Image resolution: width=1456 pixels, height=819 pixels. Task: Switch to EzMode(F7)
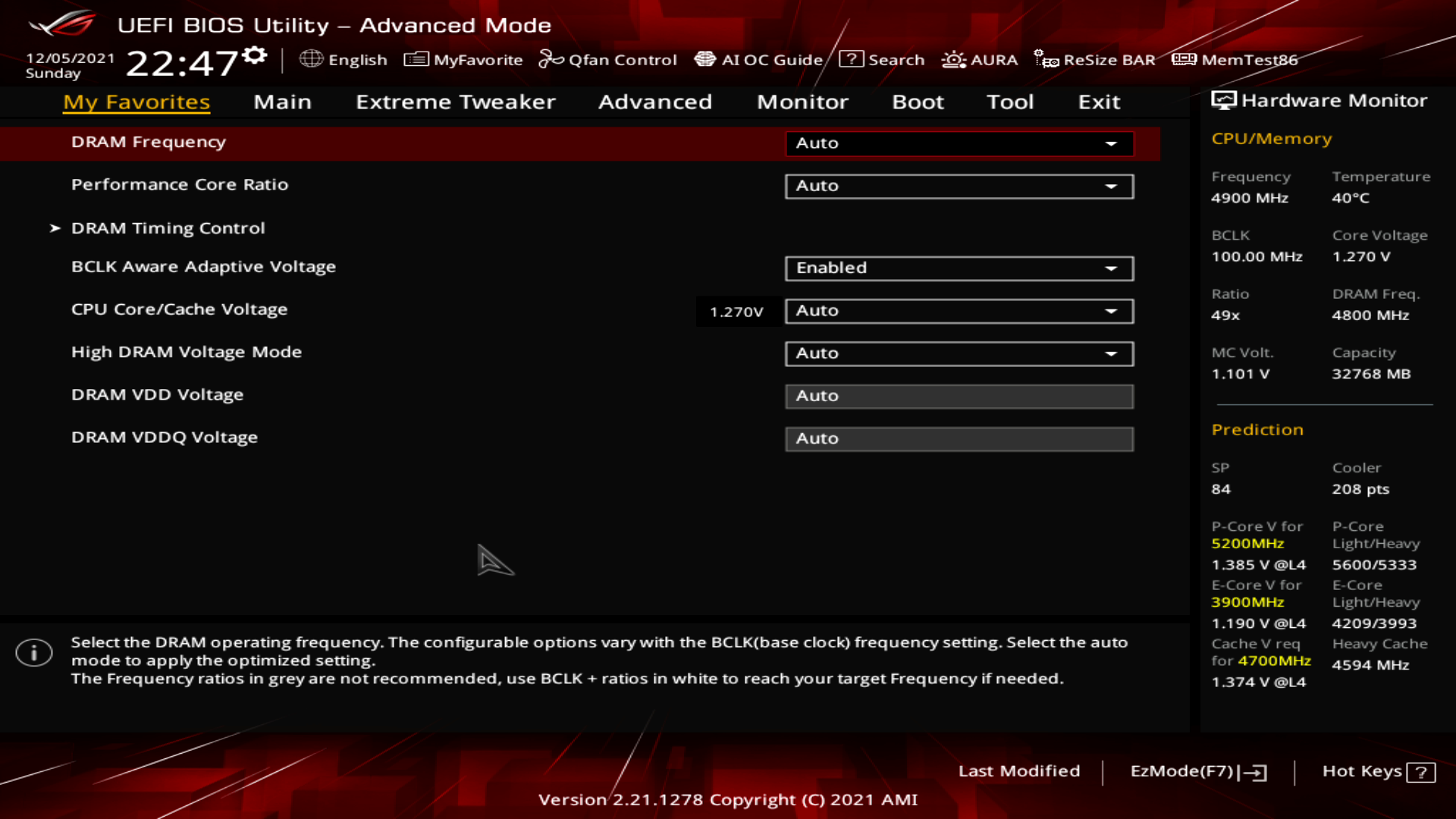click(1197, 771)
